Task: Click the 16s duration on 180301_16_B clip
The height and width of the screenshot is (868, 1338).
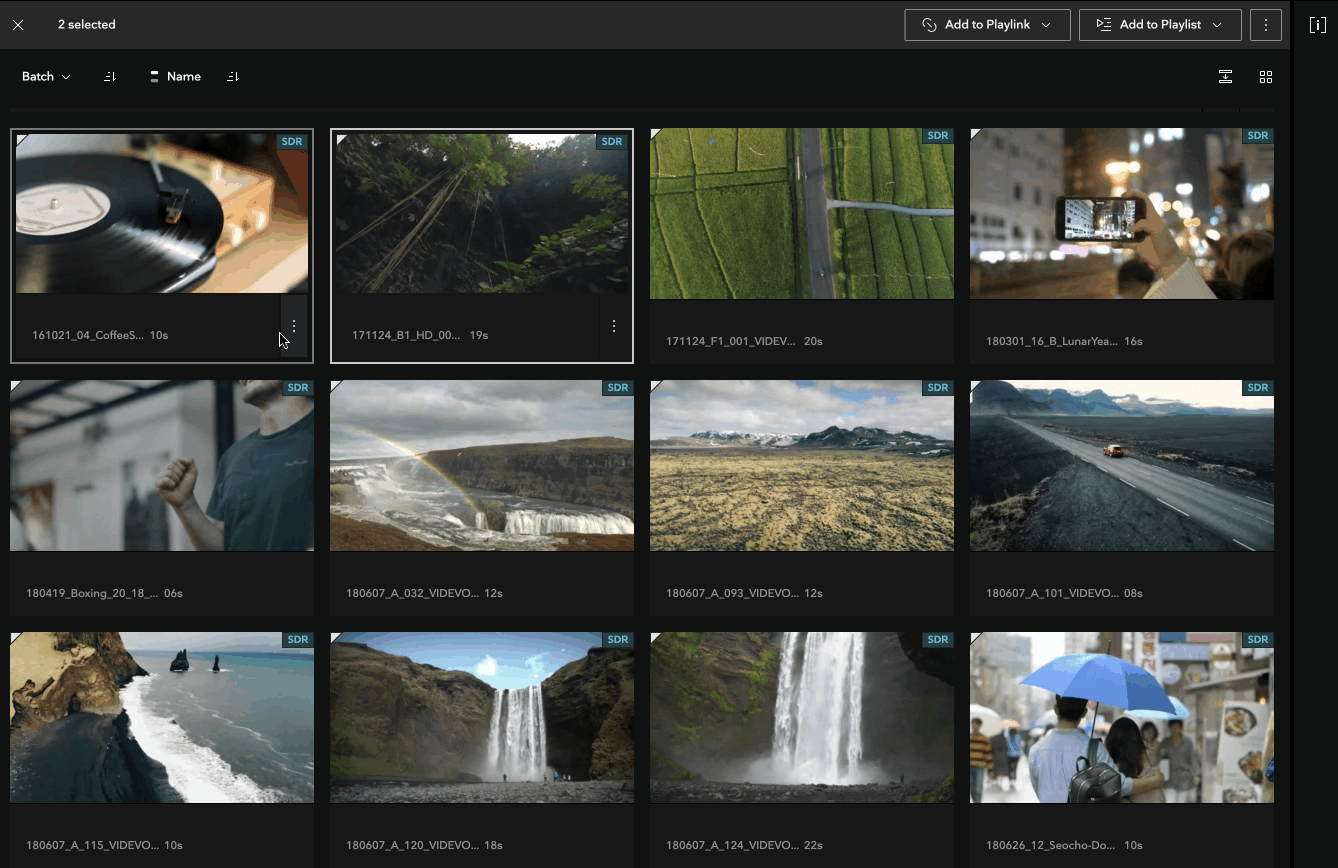Action: pyautogui.click(x=1133, y=341)
